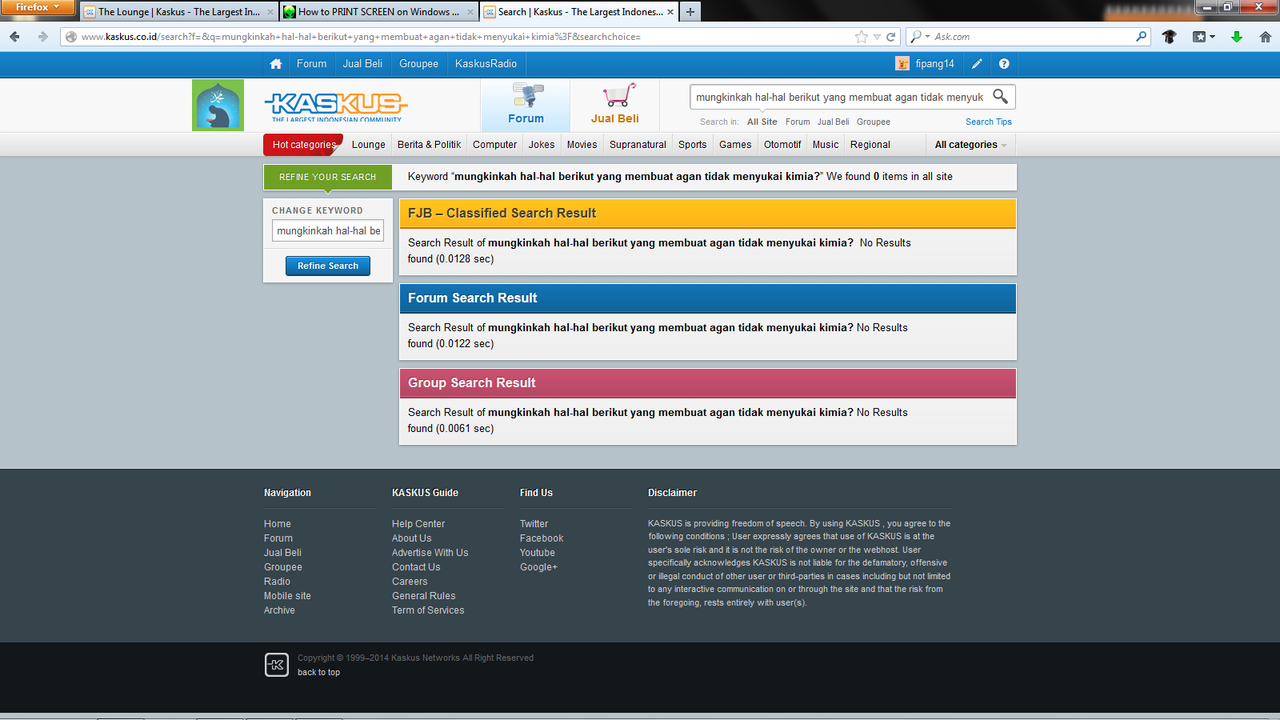
Task: Open the Lounge category
Action: [x=368, y=145]
